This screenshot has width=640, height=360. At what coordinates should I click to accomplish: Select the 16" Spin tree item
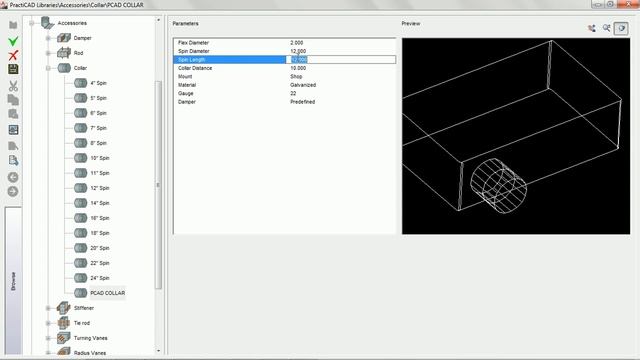[x=100, y=218]
